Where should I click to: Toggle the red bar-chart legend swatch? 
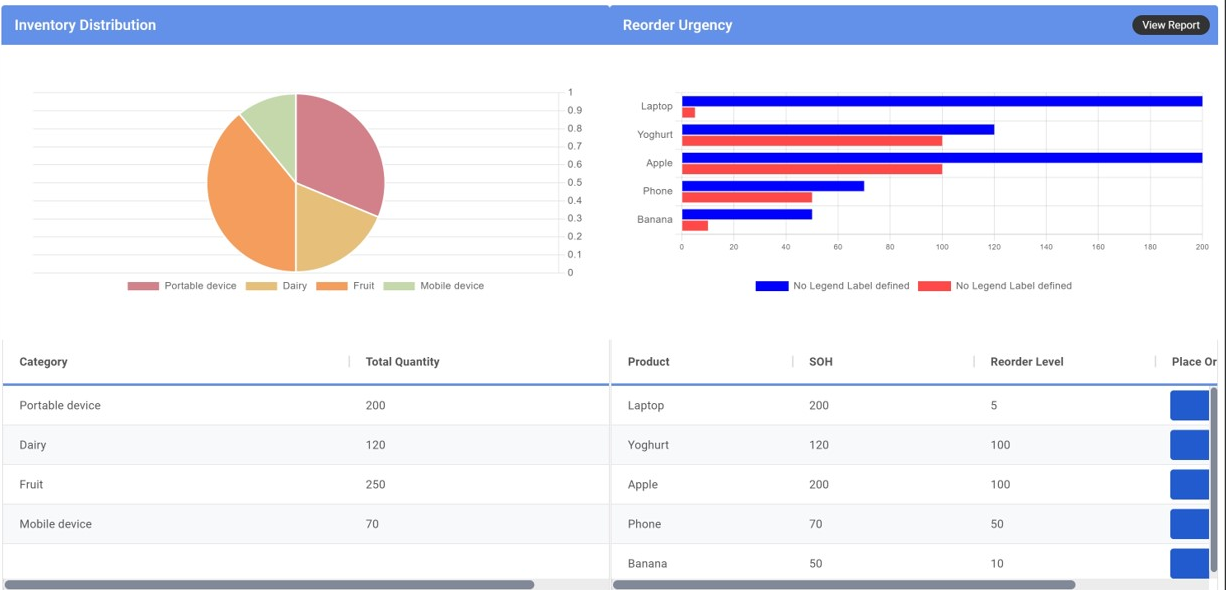tap(934, 286)
